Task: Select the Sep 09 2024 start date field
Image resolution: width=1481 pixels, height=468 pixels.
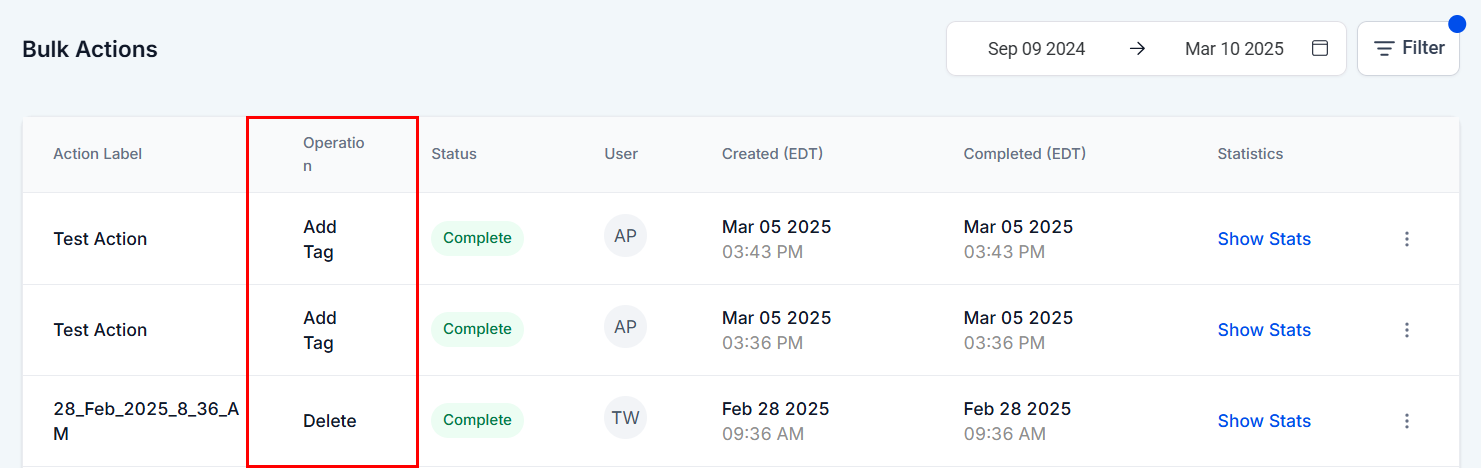Action: point(1036,48)
